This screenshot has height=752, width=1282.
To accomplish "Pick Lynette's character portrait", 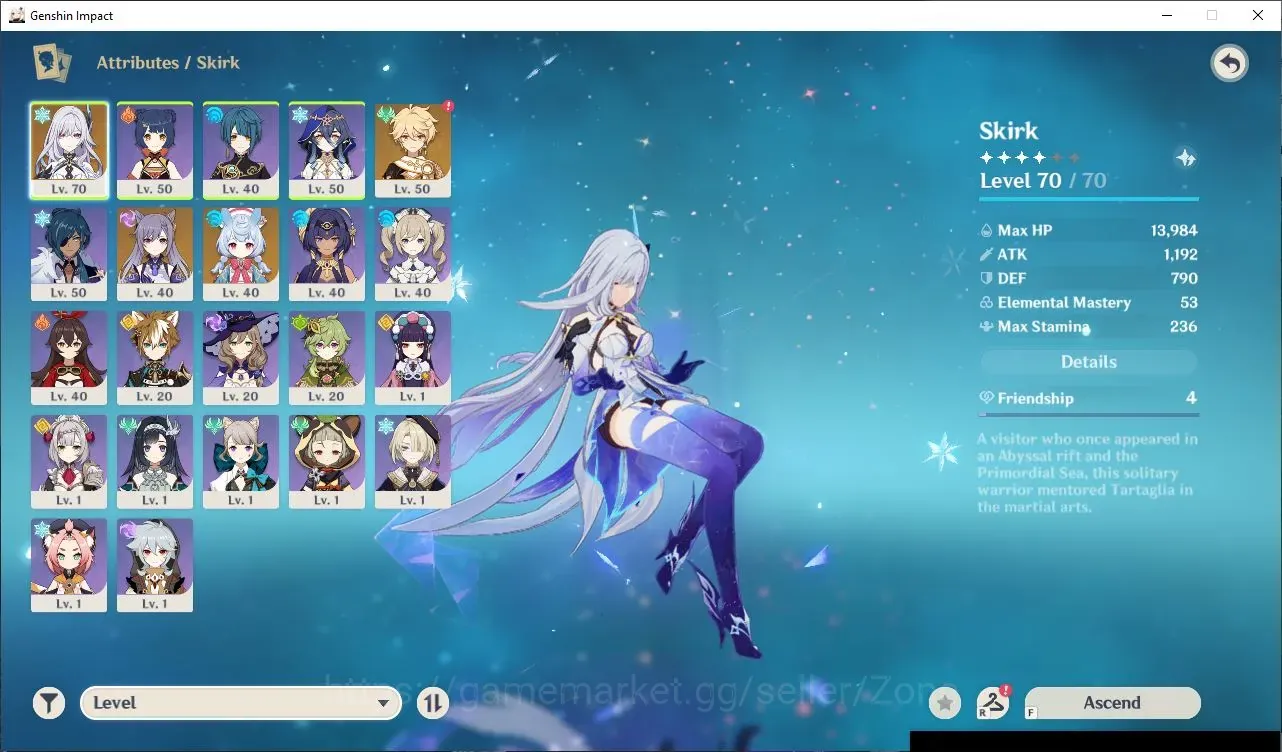I will point(241,462).
